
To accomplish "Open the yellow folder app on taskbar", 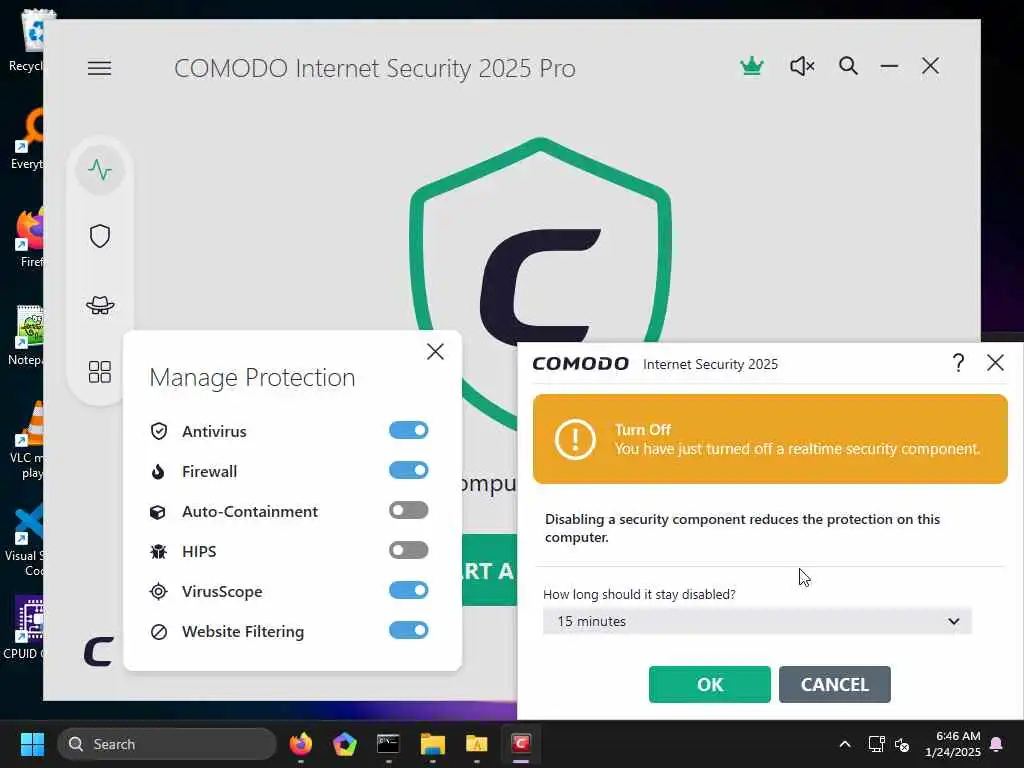I will tap(476, 744).
